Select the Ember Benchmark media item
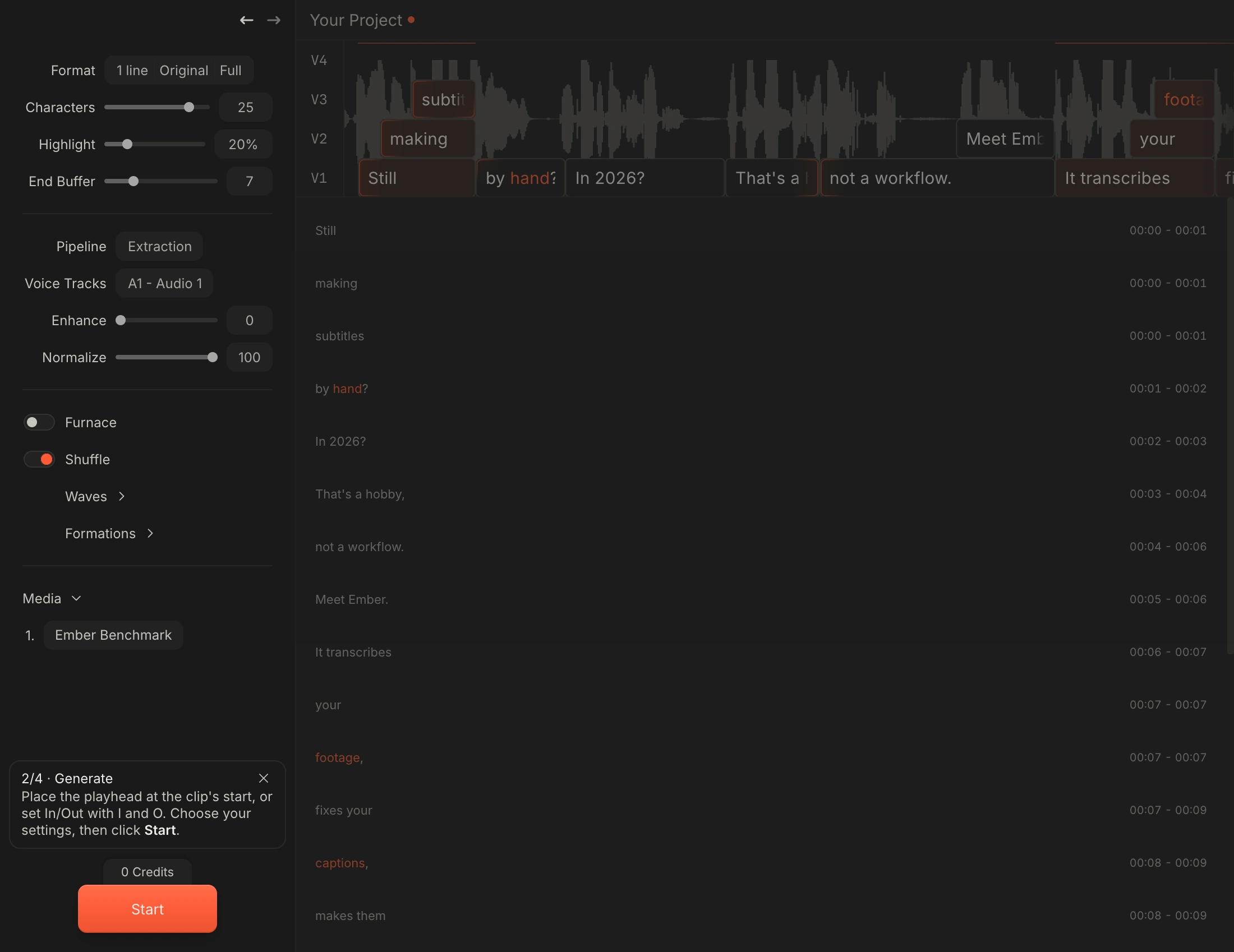Viewport: 1234px width, 952px height. [113, 635]
